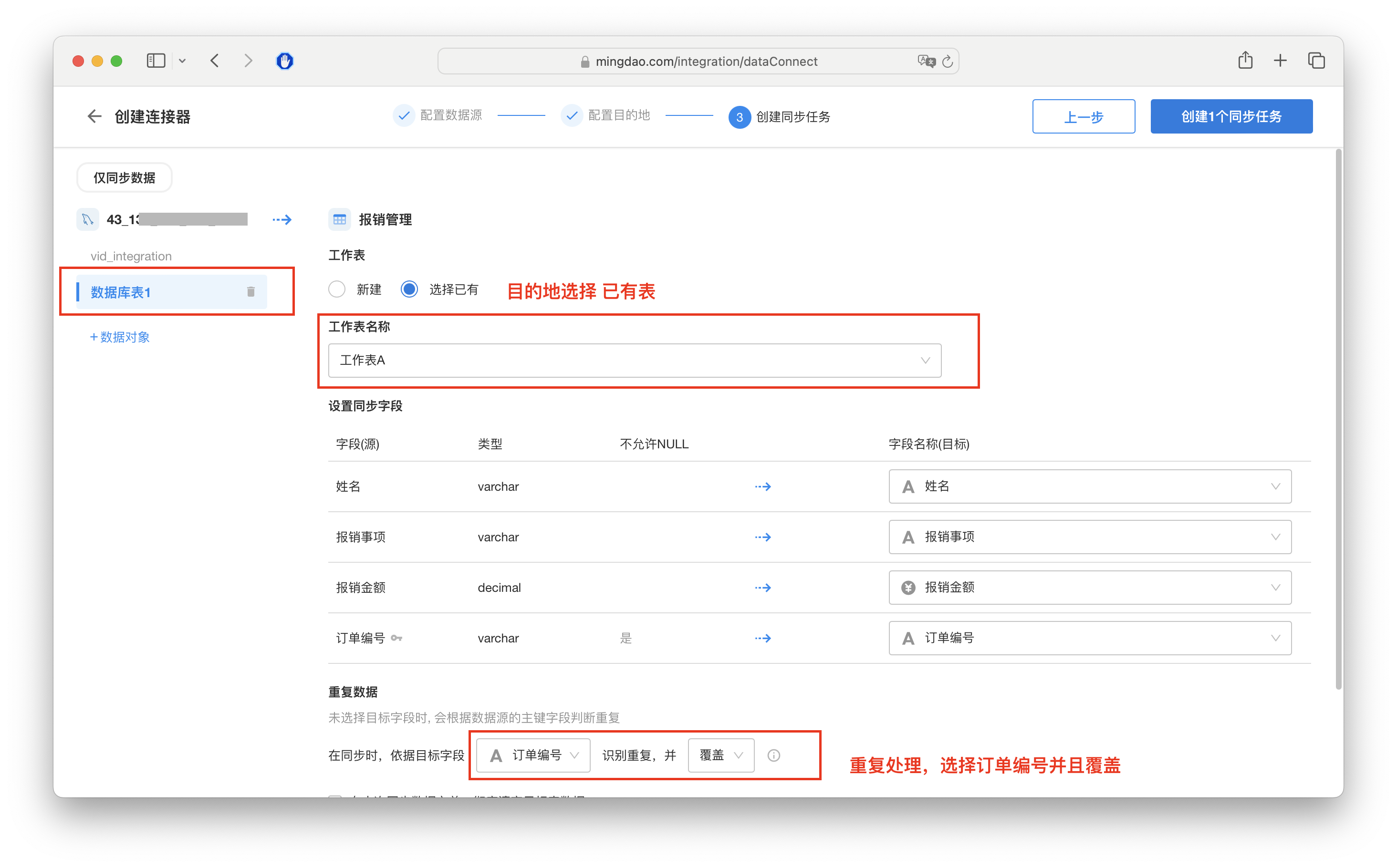Select the 选择已有 radio option
Image resolution: width=1397 pixels, height=868 pixels.
pos(409,289)
